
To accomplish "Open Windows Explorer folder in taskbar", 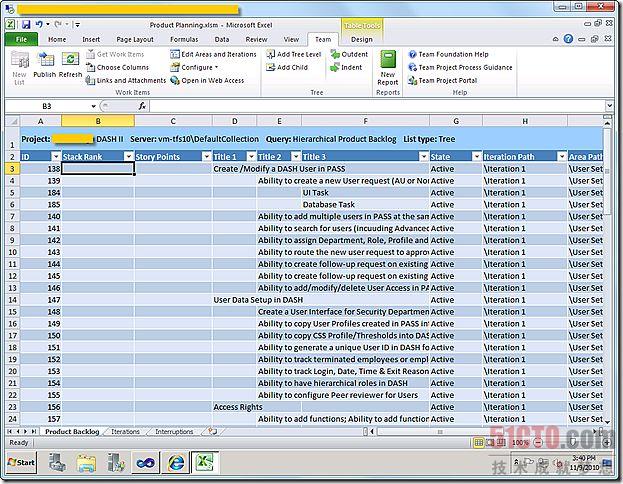I will coord(87,463).
